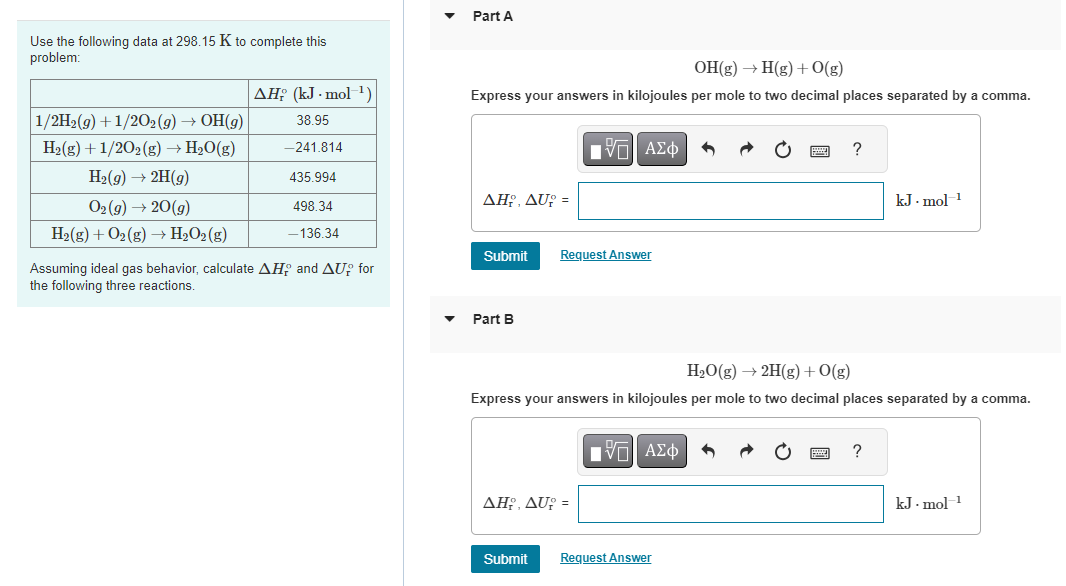Redo an edit in Part B
The width and height of the screenshot is (1066, 586).
[746, 451]
